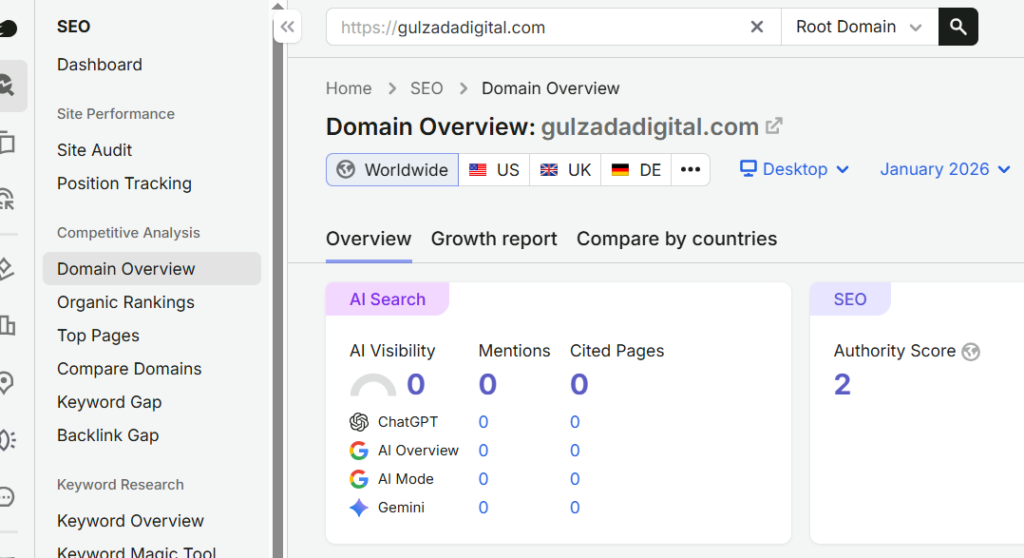Go to Home in the breadcrumb
The width and height of the screenshot is (1024, 558).
(349, 88)
